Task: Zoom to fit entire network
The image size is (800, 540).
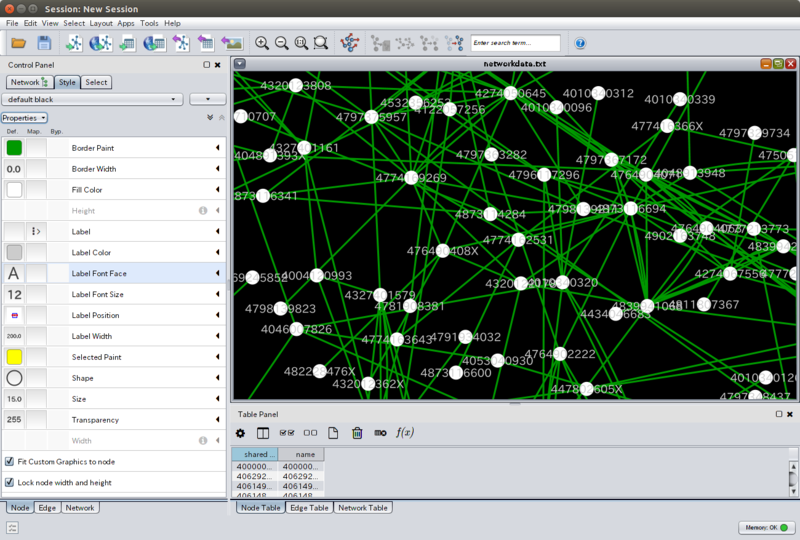Action: tap(301, 43)
